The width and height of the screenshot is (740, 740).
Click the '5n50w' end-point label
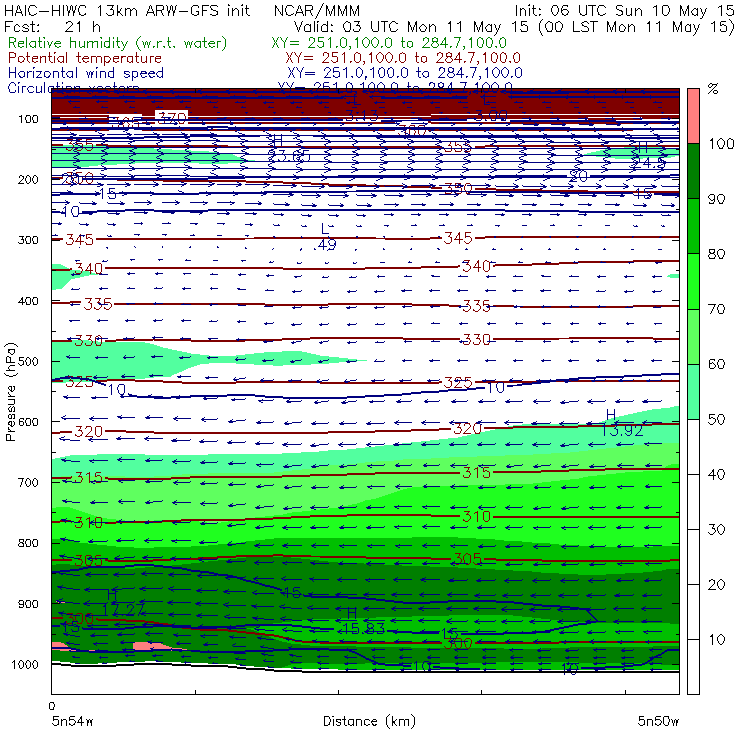tap(658, 721)
